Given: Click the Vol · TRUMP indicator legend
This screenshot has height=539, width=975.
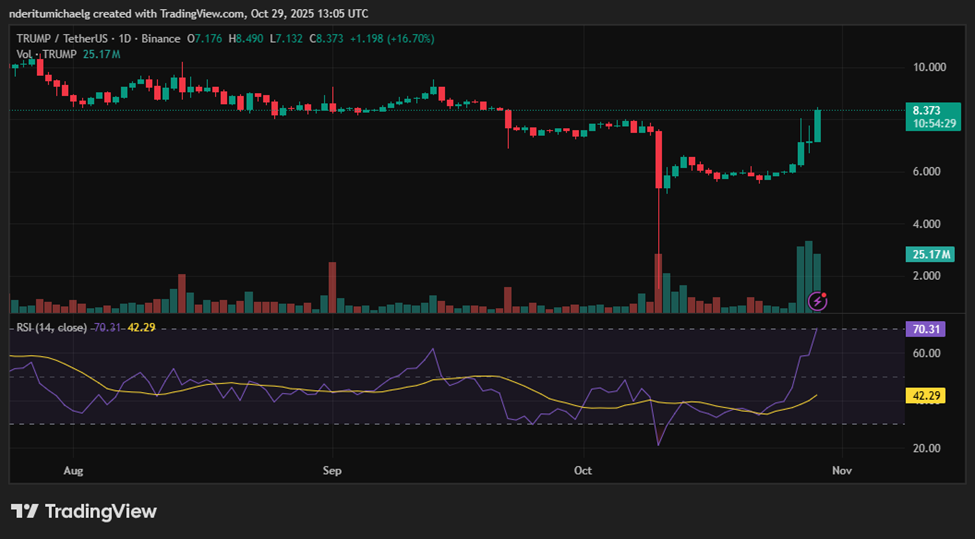Looking at the screenshot, I should point(47,55).
